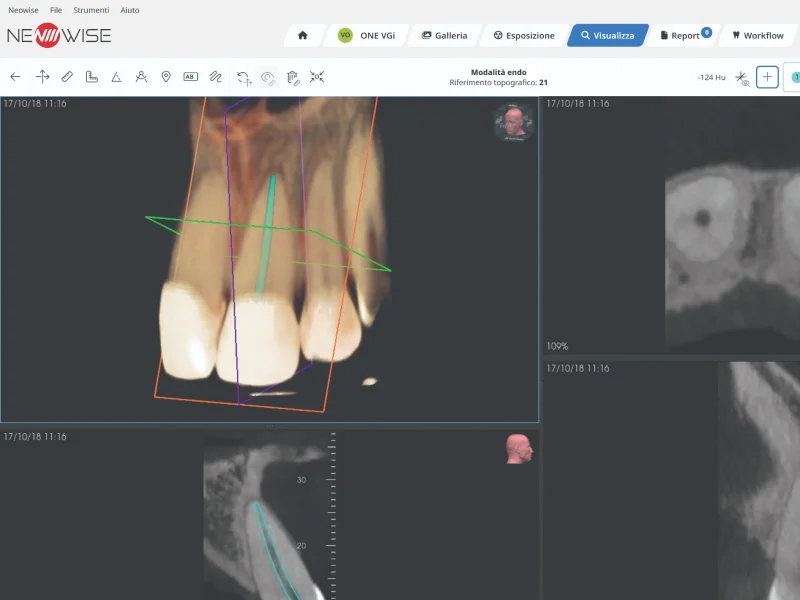Screen dimensions: 800x600
Task: Click the center view collapse arrows icon
Action: coord(317,76)
